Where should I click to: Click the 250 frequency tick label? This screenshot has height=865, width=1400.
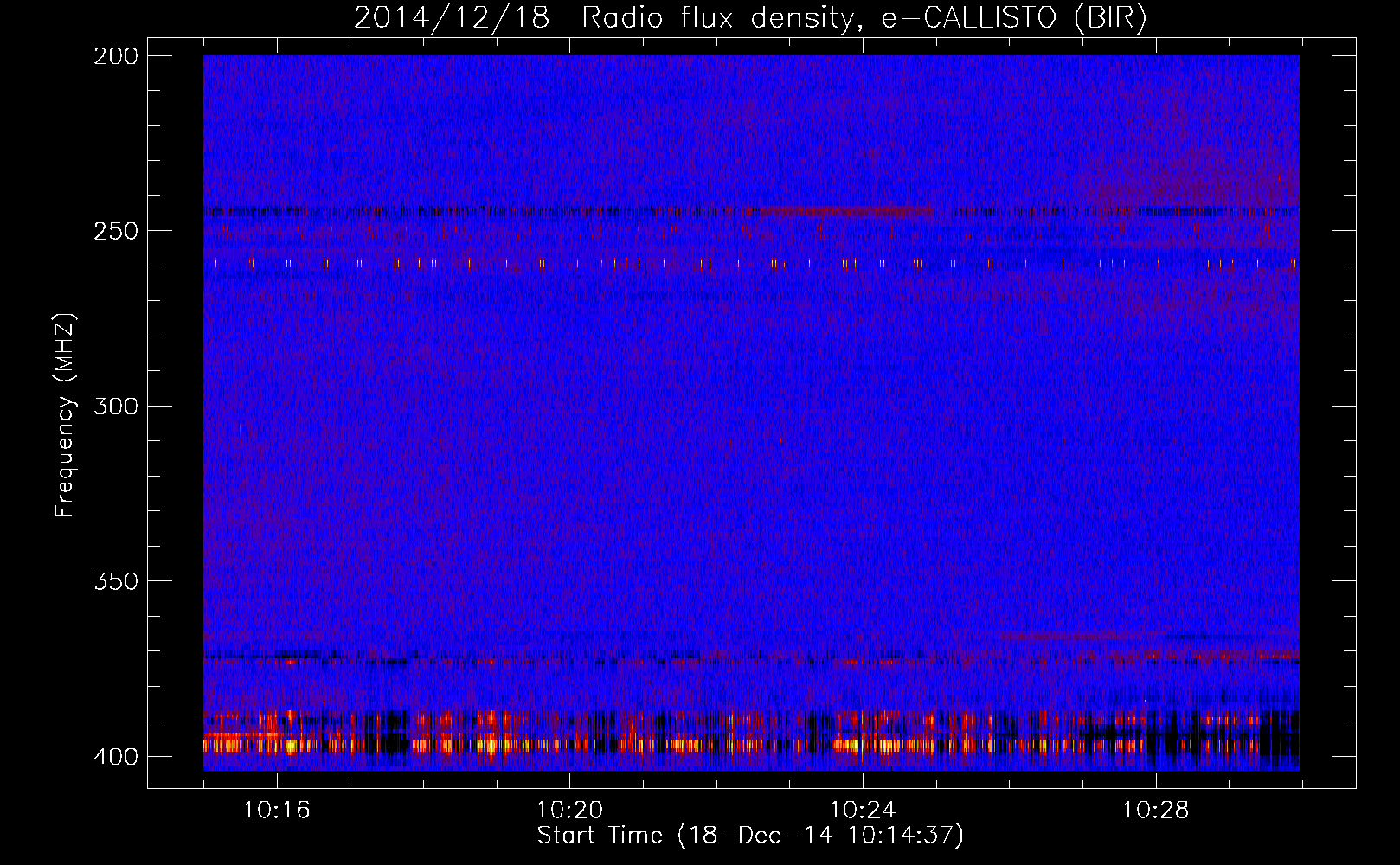[x=115, y=231]
